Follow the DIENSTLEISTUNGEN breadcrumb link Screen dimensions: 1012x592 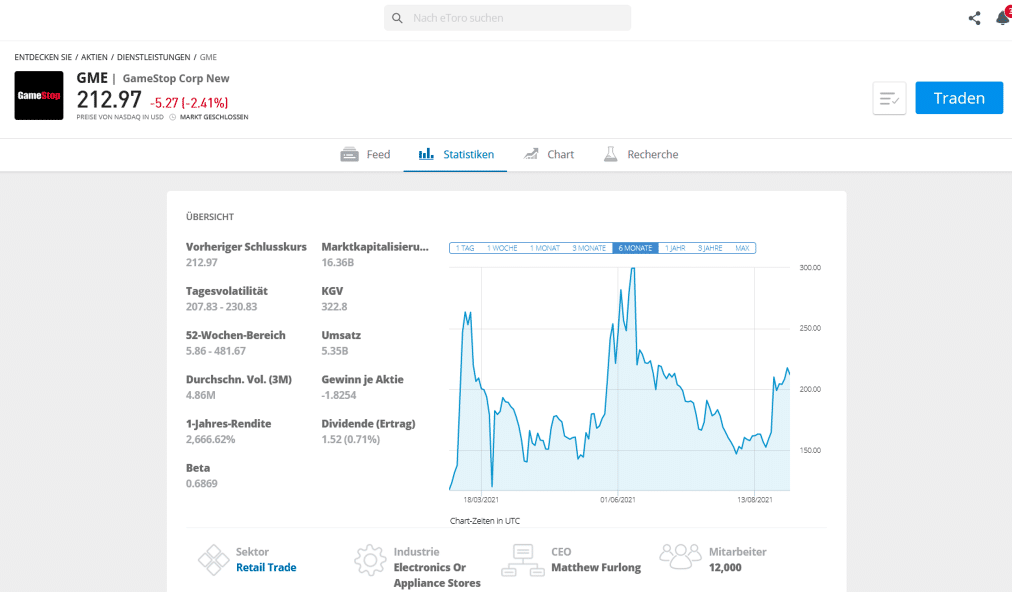[154, 57]
